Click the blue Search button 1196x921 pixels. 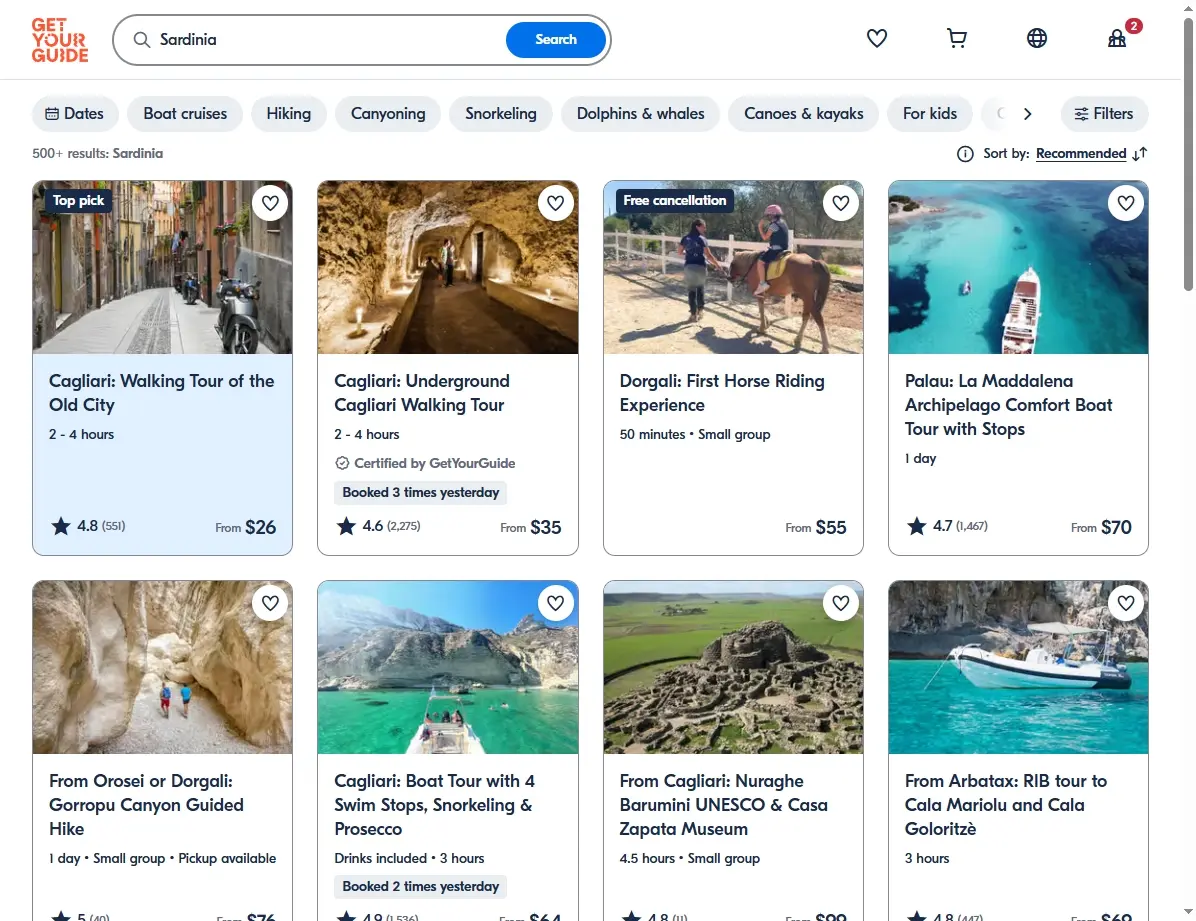click(x=556, y=40)
